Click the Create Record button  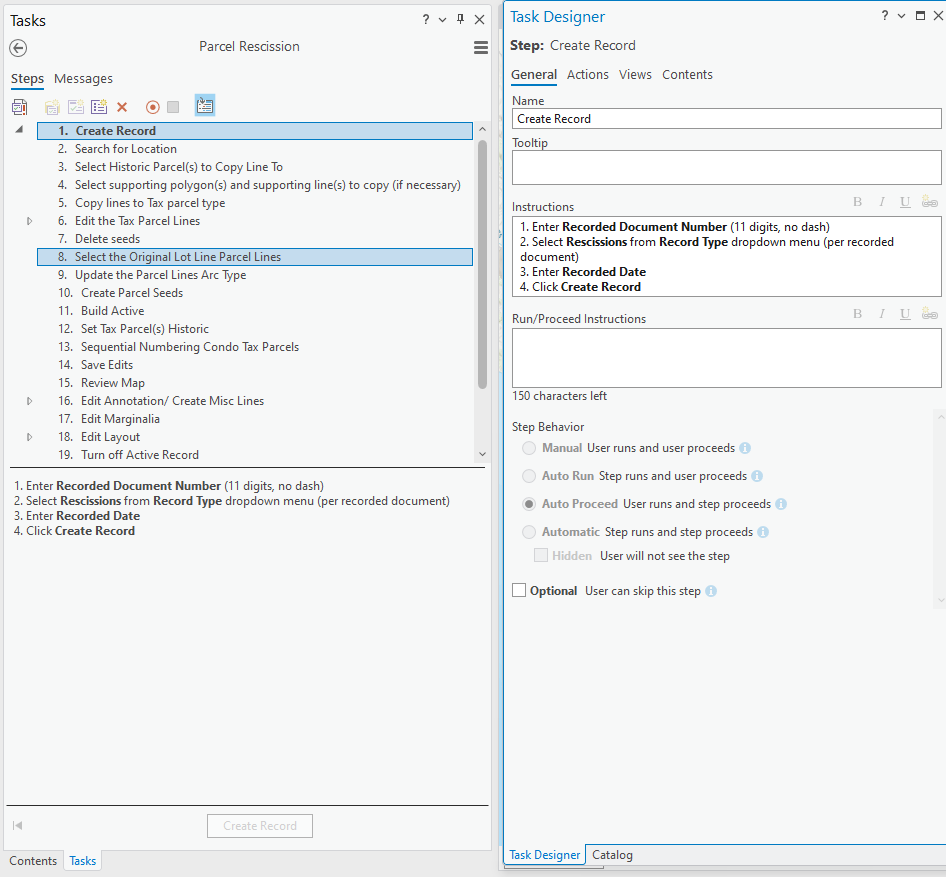pyautogui.click(x=259, y=825)
